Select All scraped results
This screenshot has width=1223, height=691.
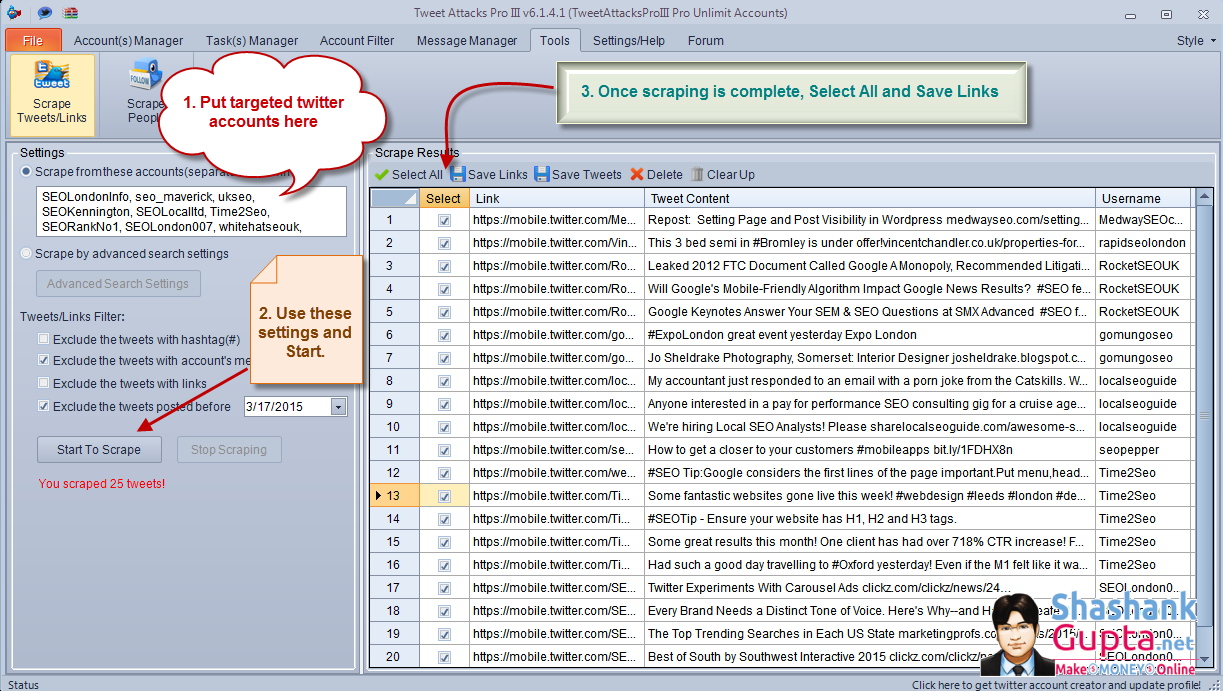(x=409, y=174)
